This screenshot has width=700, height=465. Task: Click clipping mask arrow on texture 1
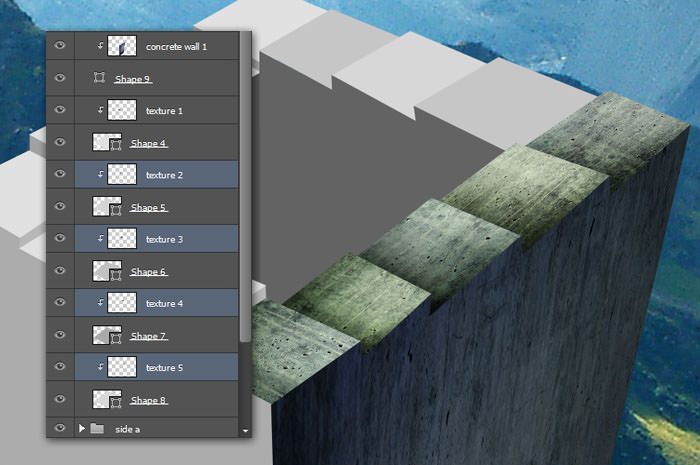tap(100, 109)
